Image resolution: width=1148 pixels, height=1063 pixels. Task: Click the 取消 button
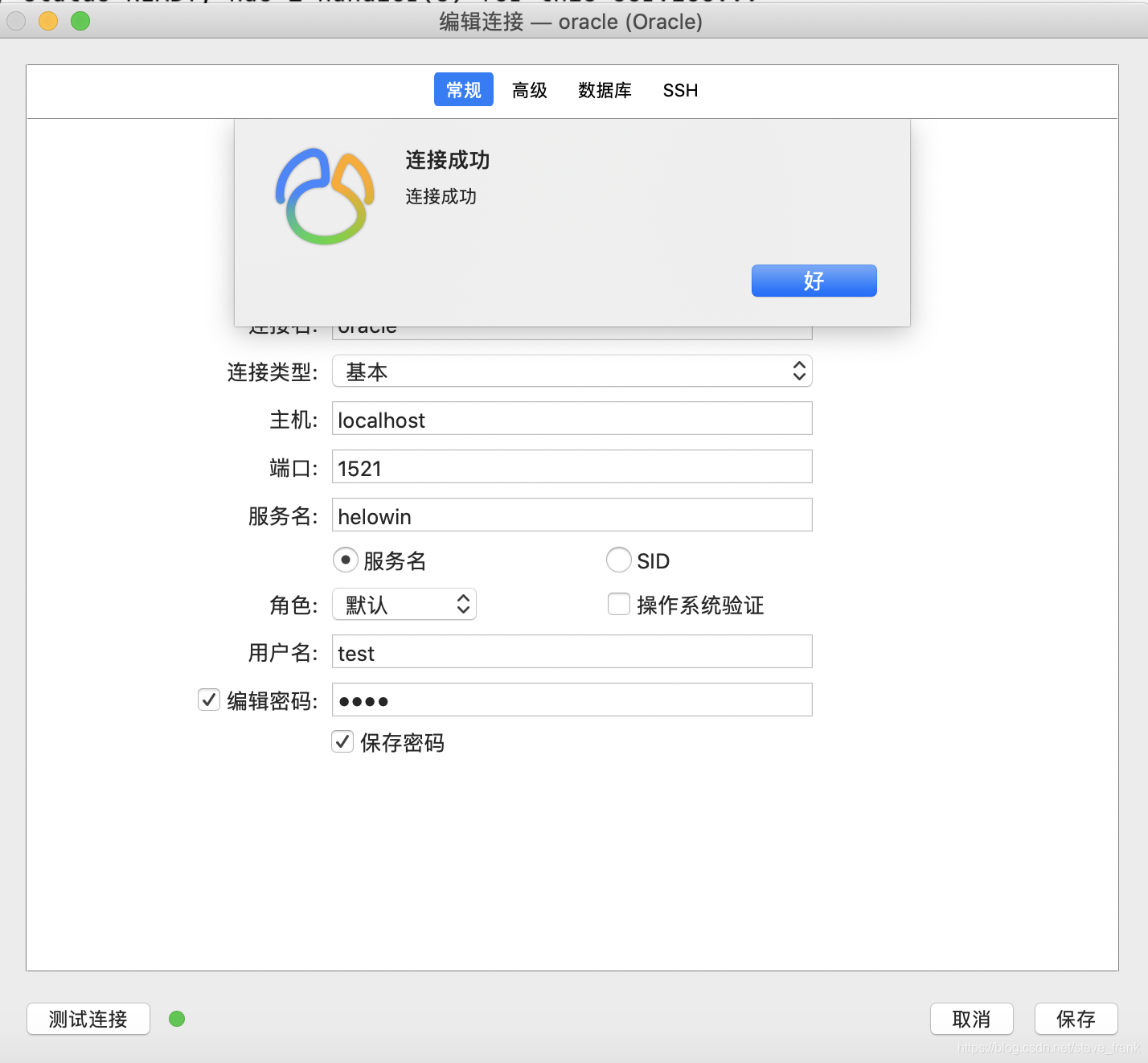(971, 1019)
